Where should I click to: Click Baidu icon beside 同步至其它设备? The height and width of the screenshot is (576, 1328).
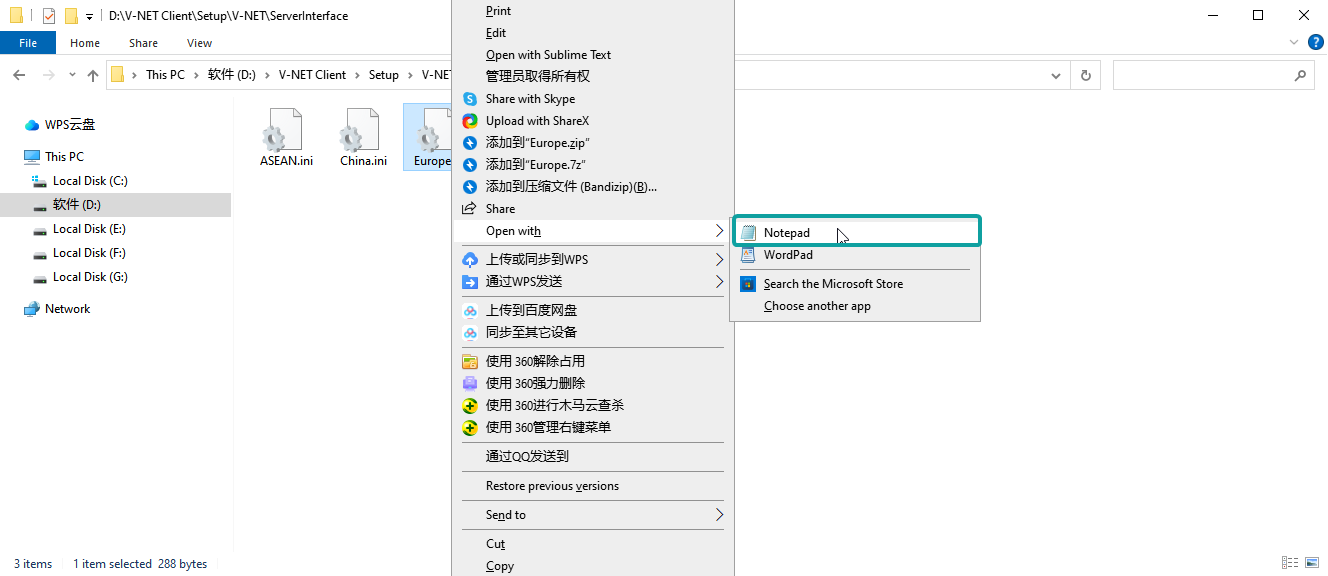tap(469, 333)
